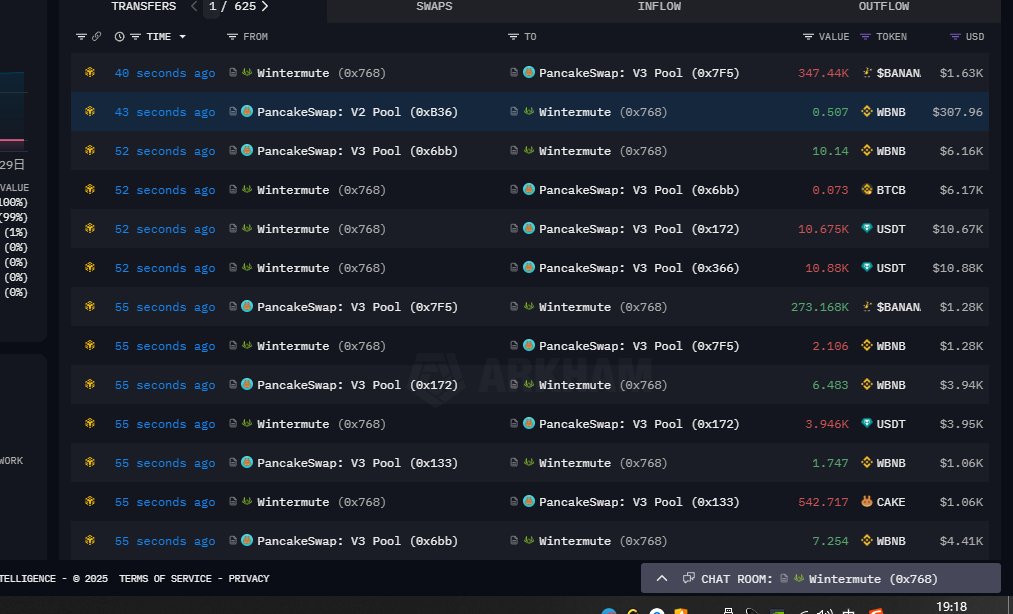This screenshot has height=614, width=1013.
Task: Copy the recipient address on the 3.946K USDT row
Action: point(514,423)
